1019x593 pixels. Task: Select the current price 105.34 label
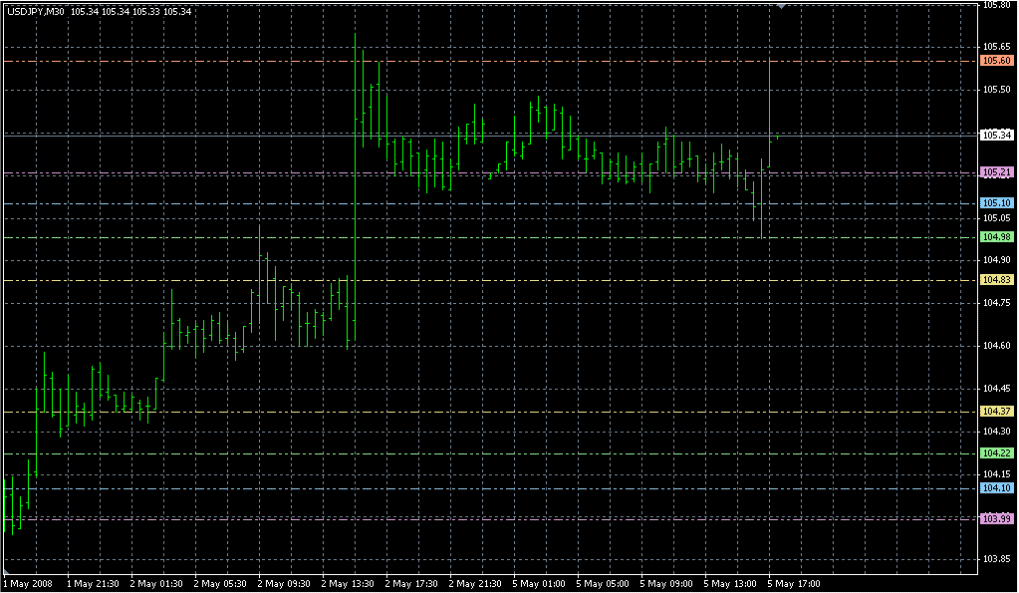tap(995, 134)
